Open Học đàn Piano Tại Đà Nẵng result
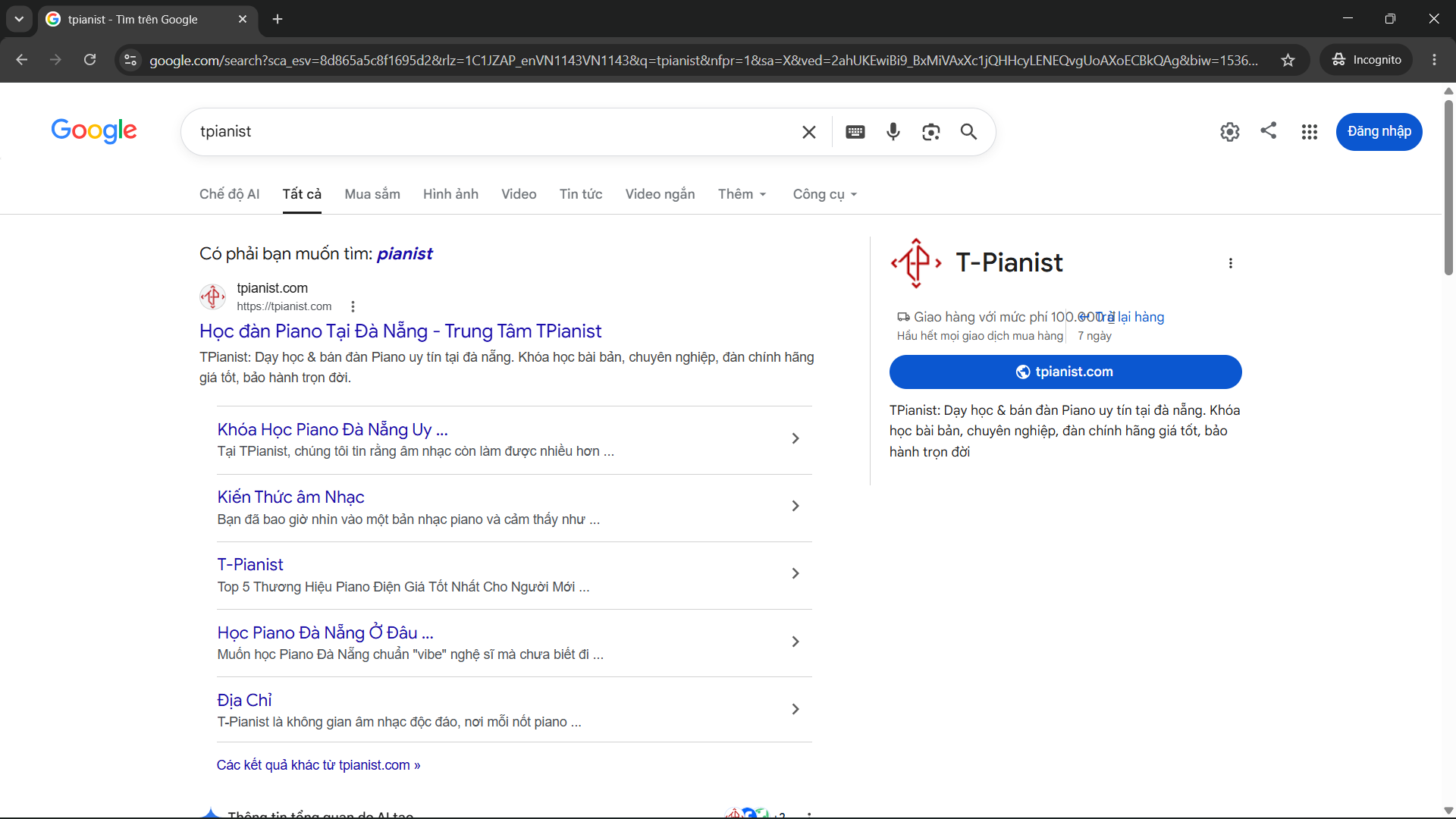The image size is (1456, 819). pyautogui.click(x=400, y=331)
